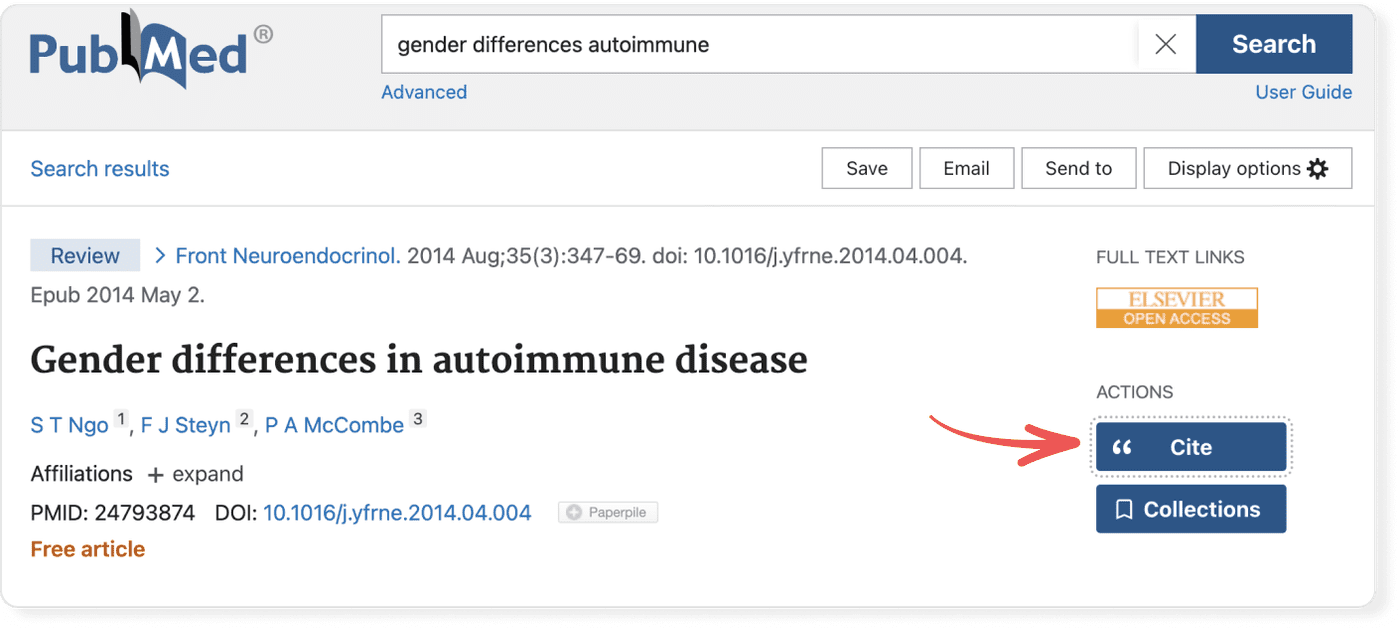Open the Send to dropdown
The image size is (1400, 628).
[x=1079, y=168]
